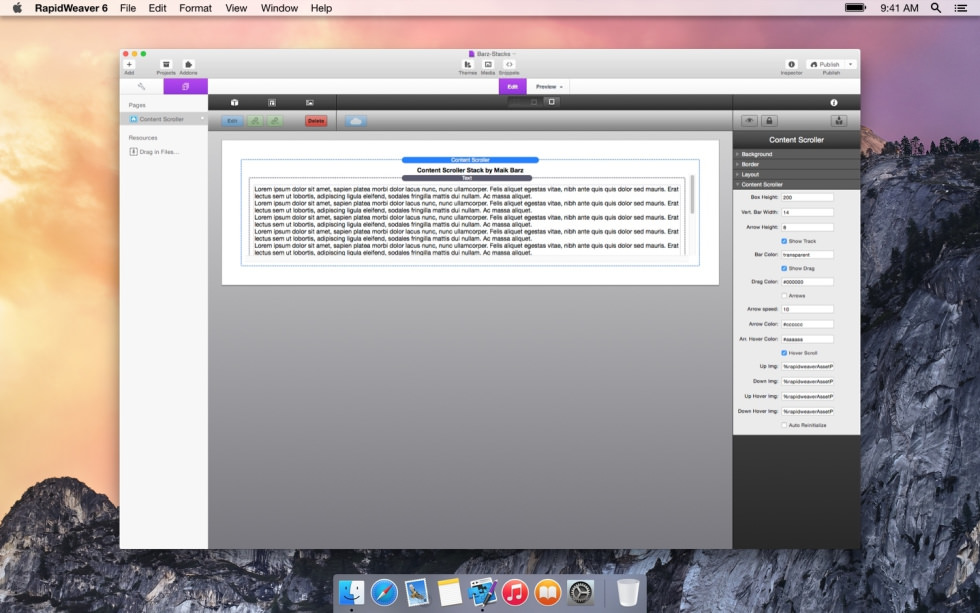Open the Window menu

279,8
